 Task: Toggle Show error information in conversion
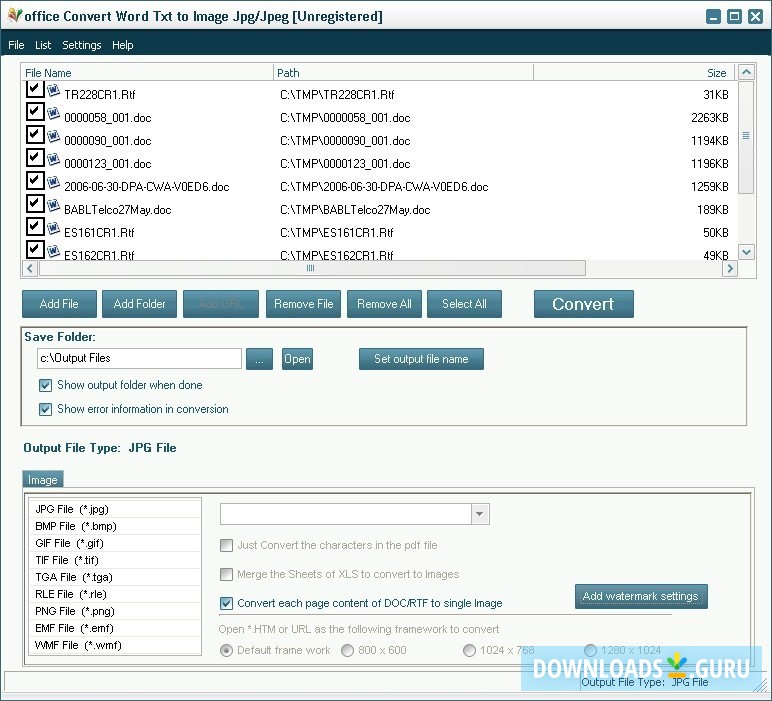click(x=45, y=410)
